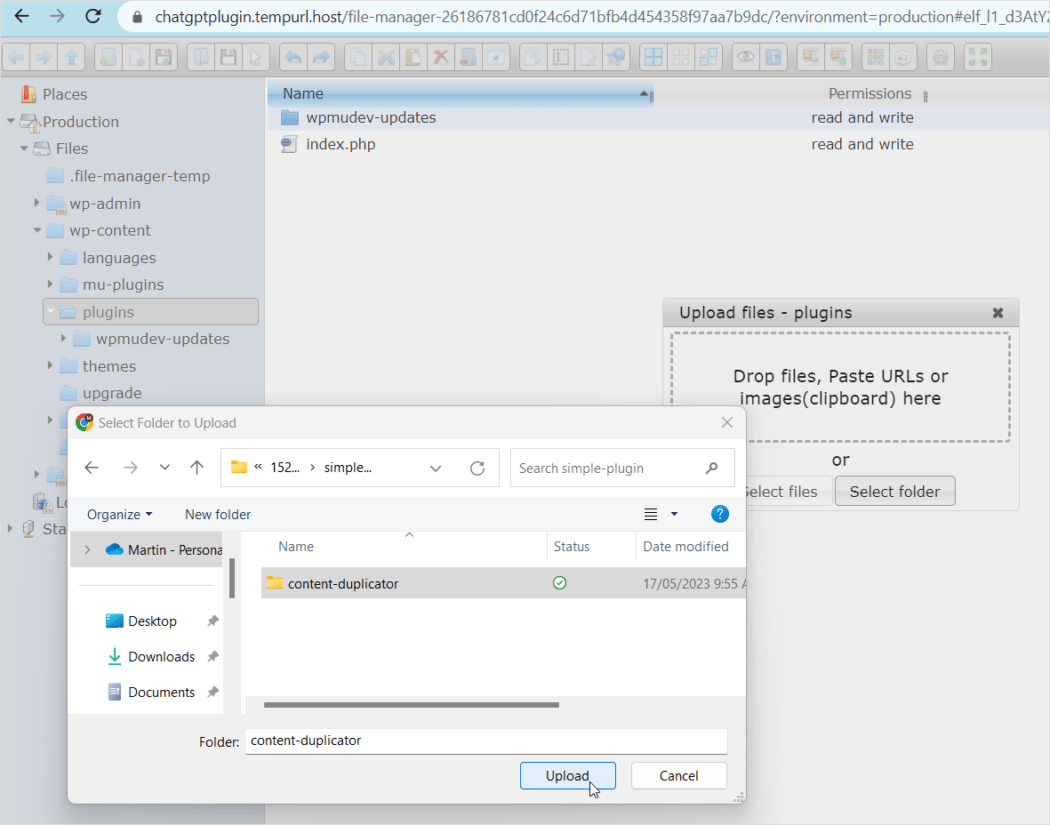This screenshot has width=1050, height=825.
Task: Click New folder in the dialog toolbar
Action: (217, 514)
